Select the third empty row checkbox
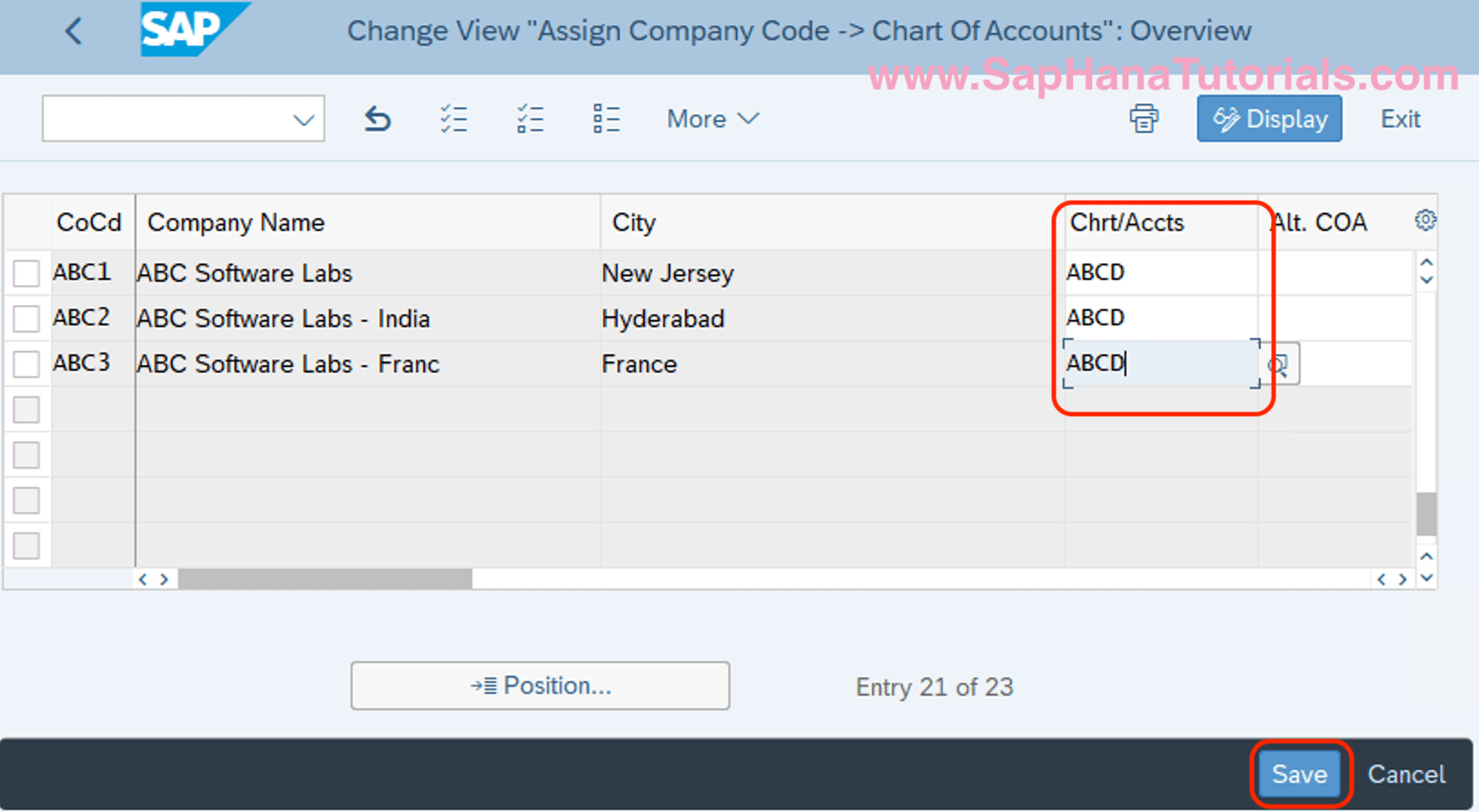Image resolution: width=1479 pixels, height=812 pixels. click(26, 500)
